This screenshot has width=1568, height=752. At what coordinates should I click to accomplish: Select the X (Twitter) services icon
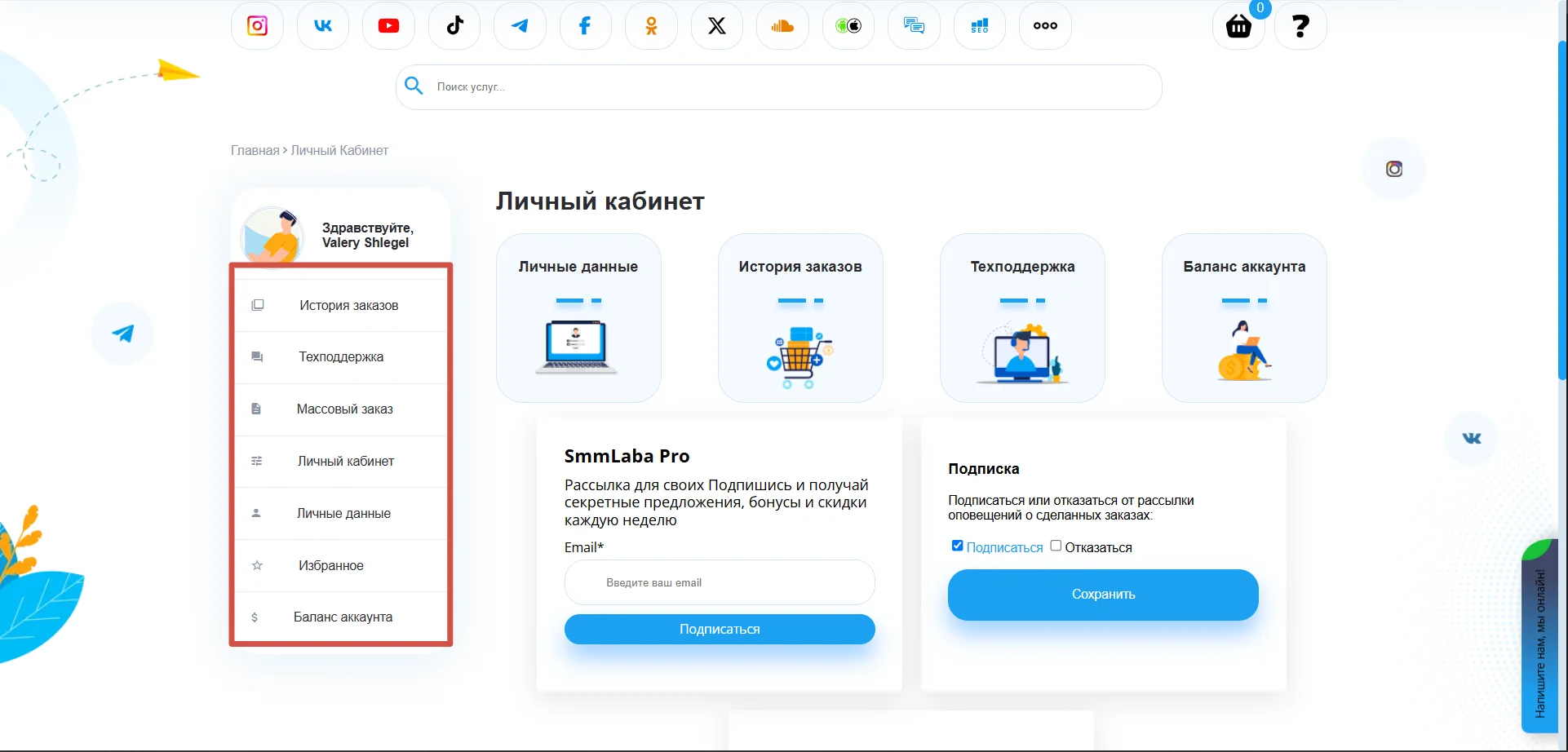(717, 25)
